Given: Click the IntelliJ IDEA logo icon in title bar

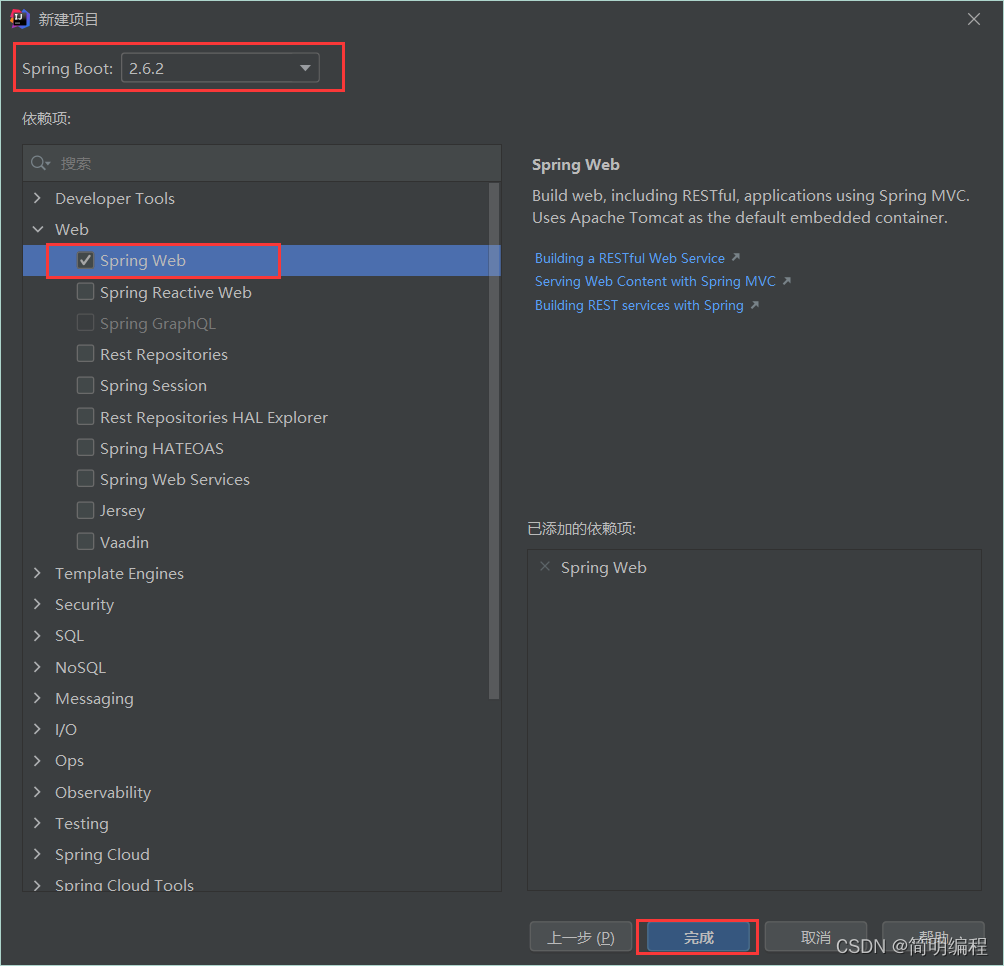Looking at the screenshot, I should 20,19.
